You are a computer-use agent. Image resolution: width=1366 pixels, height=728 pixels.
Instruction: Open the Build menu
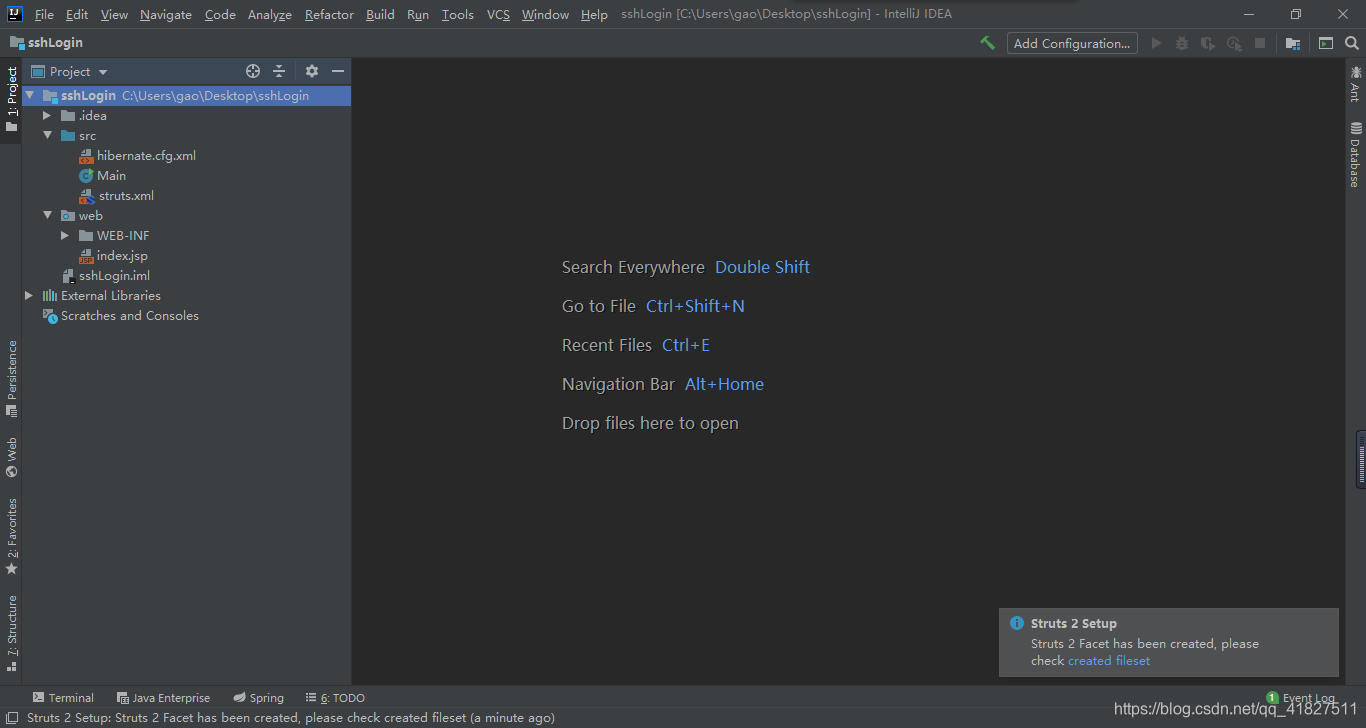[380, 14]
